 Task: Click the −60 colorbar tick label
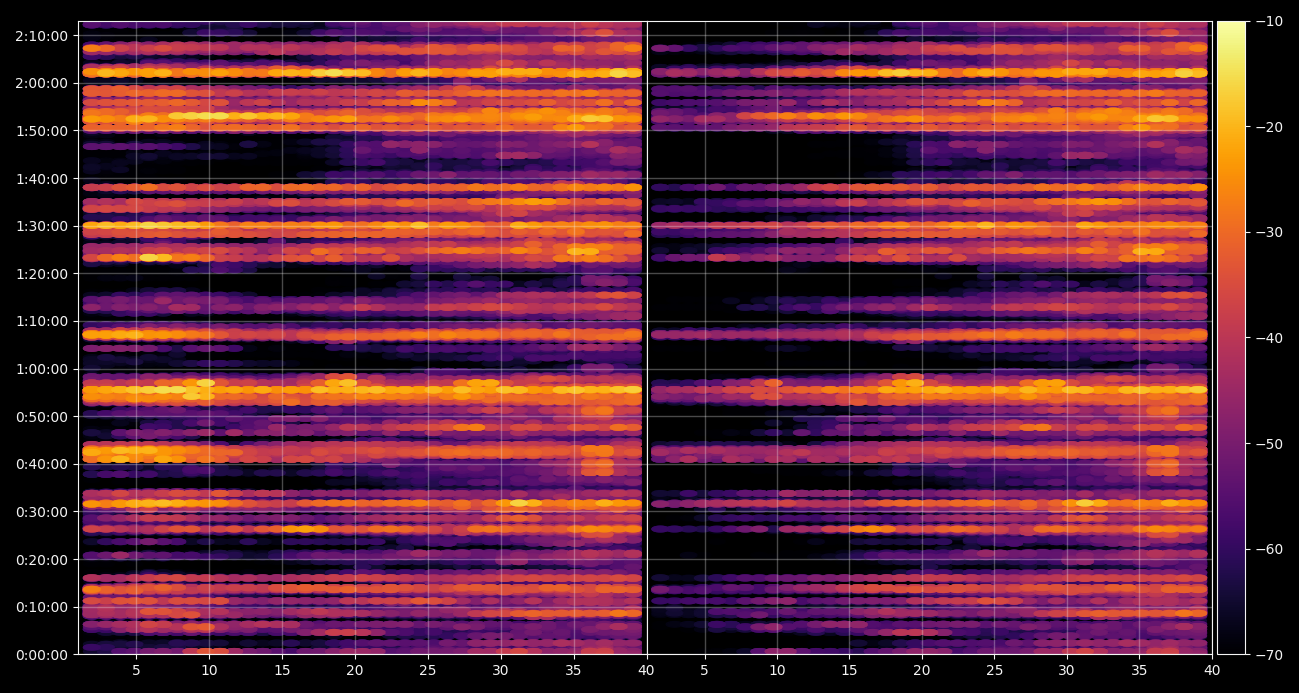[x=1268, y=549]
